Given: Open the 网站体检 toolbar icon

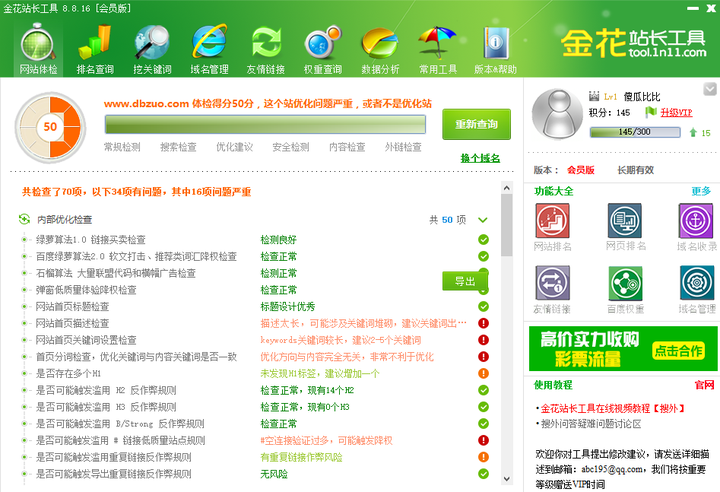Looking at the screenshot, I should point(38,50).
